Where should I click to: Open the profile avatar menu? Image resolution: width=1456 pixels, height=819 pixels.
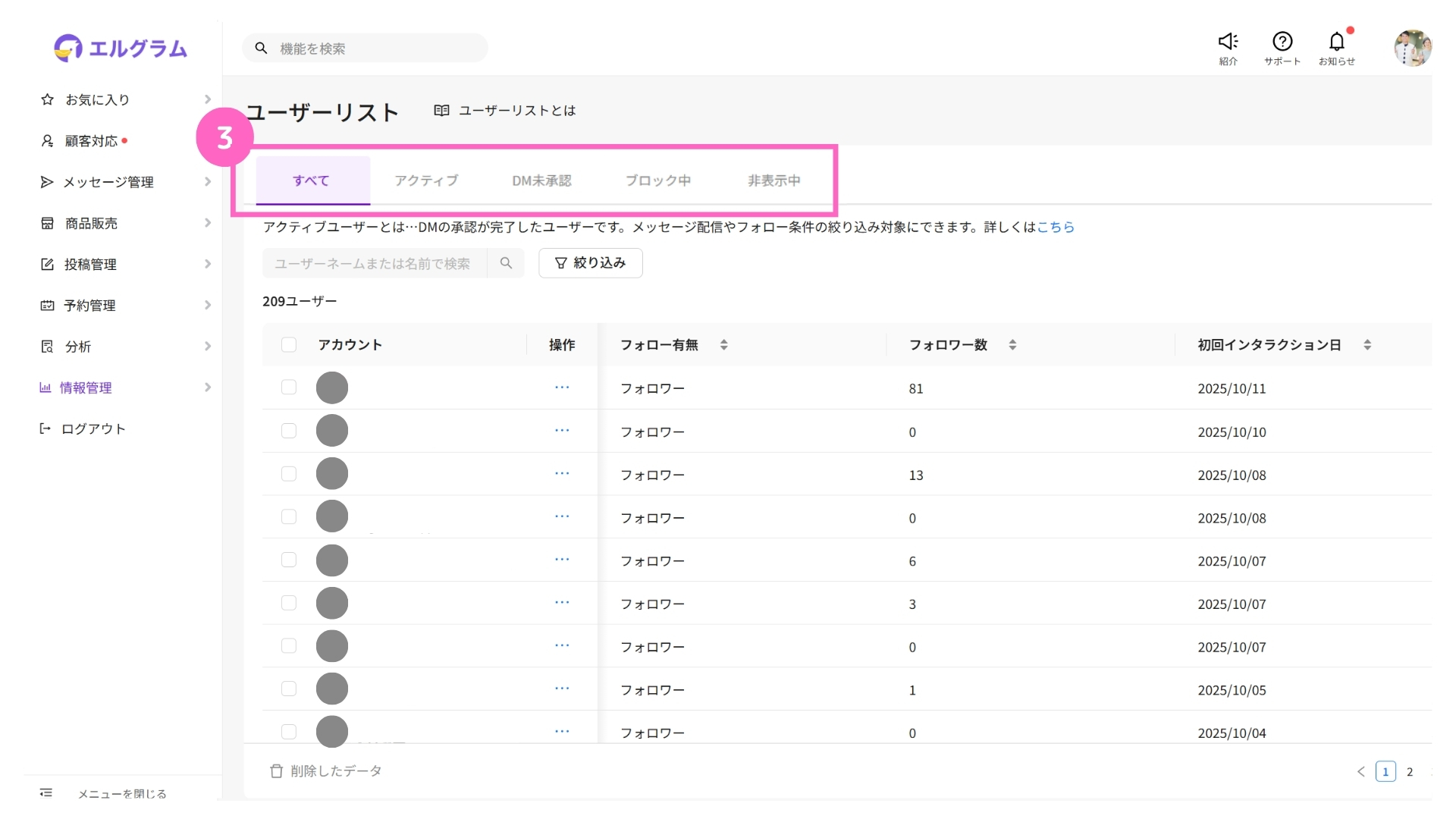(x=1412, y=48)
